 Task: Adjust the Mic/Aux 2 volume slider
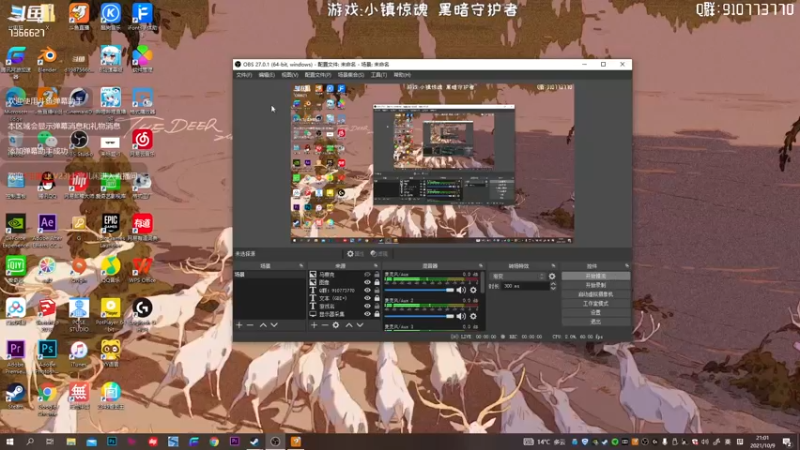(419, 316)
